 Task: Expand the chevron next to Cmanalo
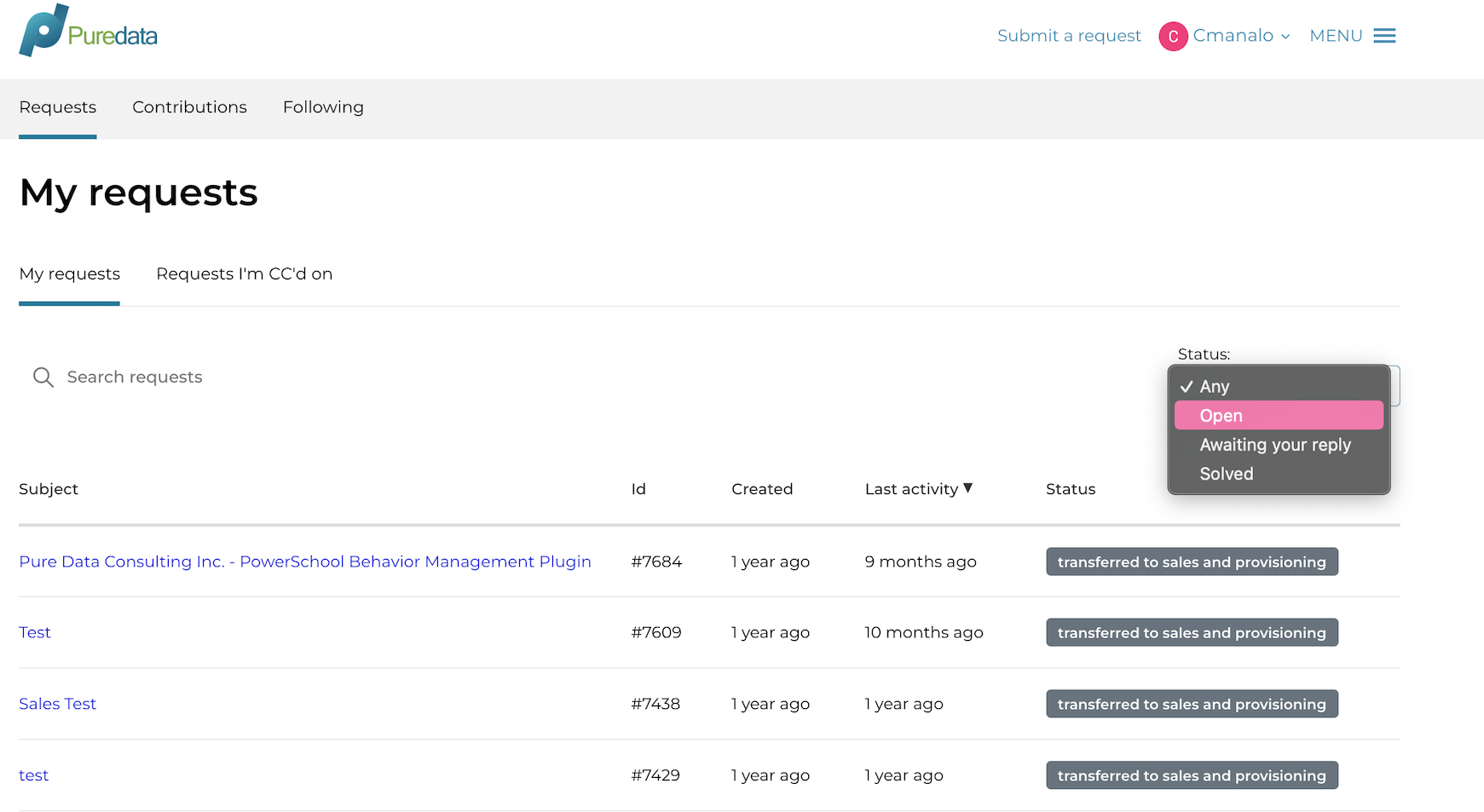(1285, 37)
